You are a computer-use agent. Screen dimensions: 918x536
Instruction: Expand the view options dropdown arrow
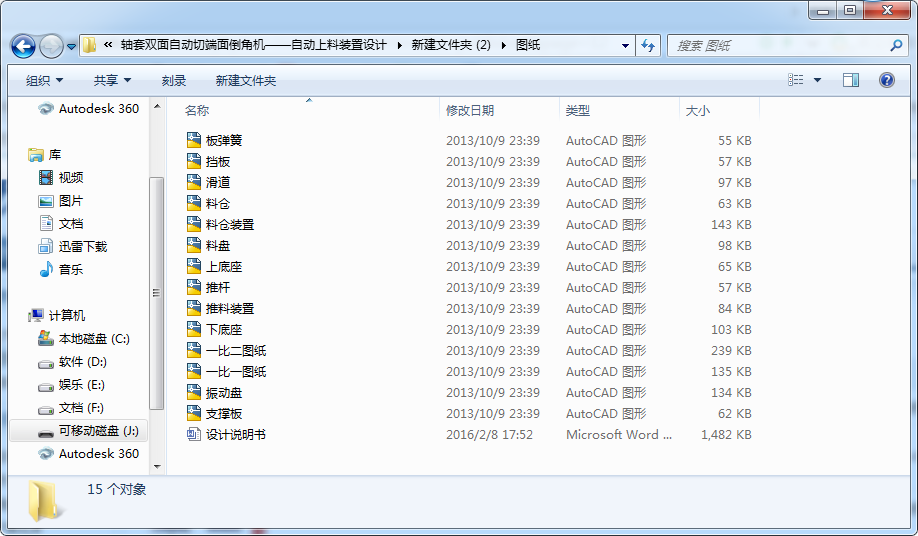817,80
